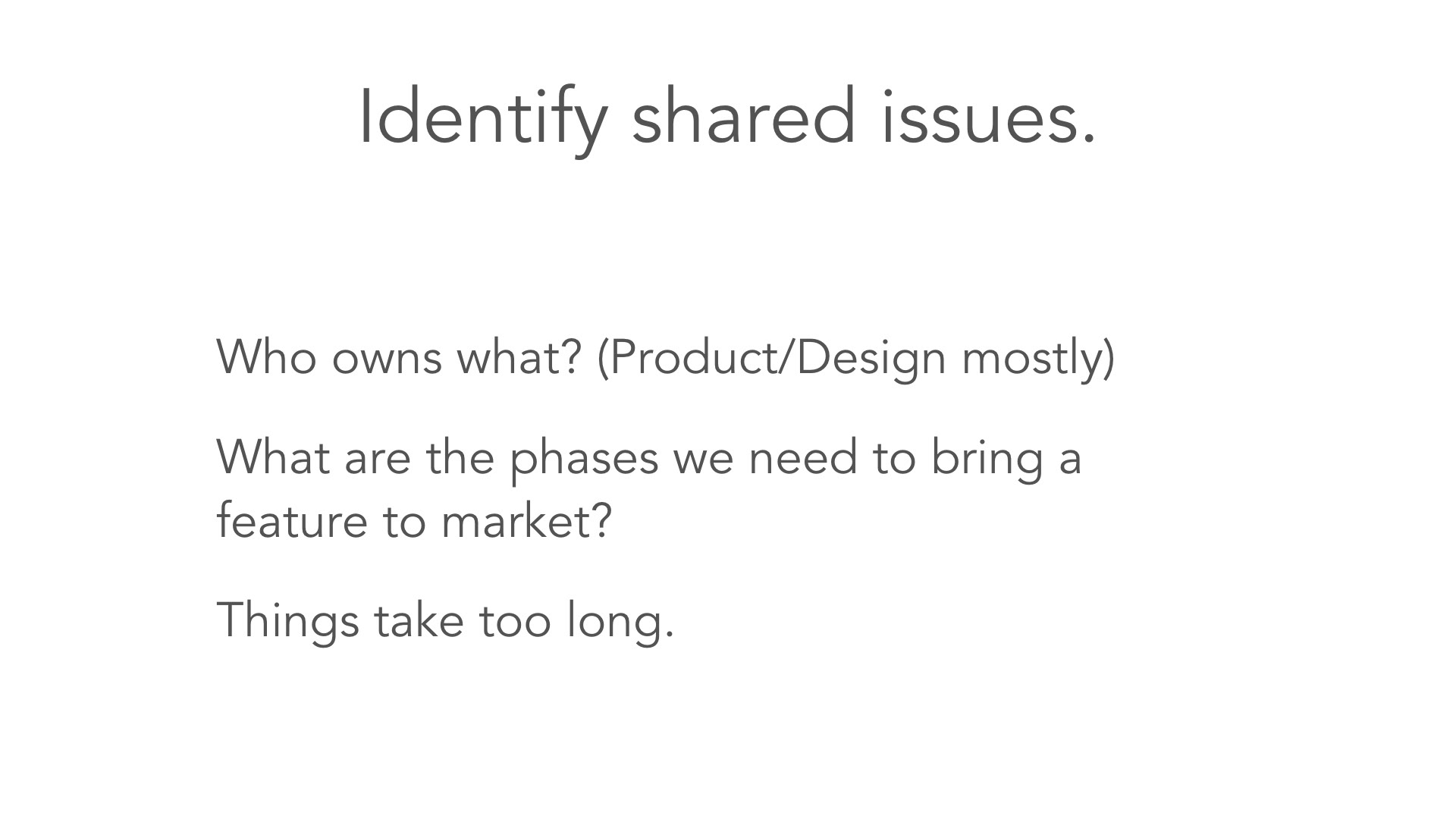The width and height of the screenshot is (1456, 819).
Task: Click the word 'market?' on the wrapped line
Action: tap(526, 521)
